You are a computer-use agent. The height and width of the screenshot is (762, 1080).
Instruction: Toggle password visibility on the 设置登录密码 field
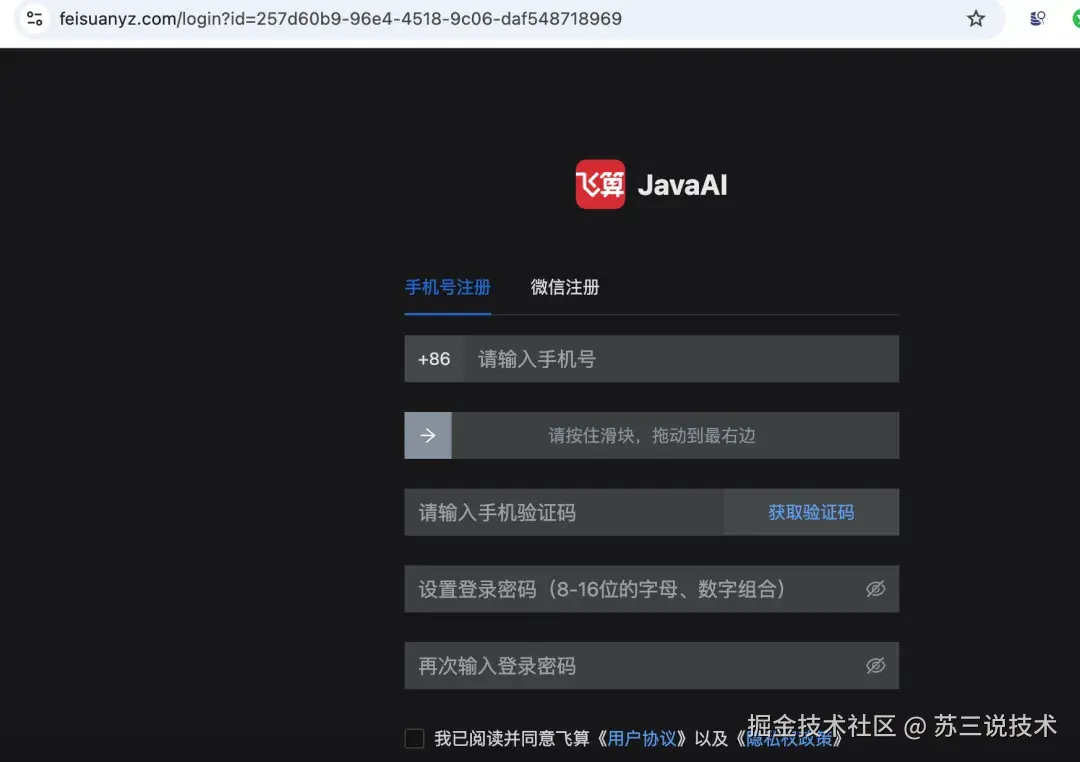[875, 589]
